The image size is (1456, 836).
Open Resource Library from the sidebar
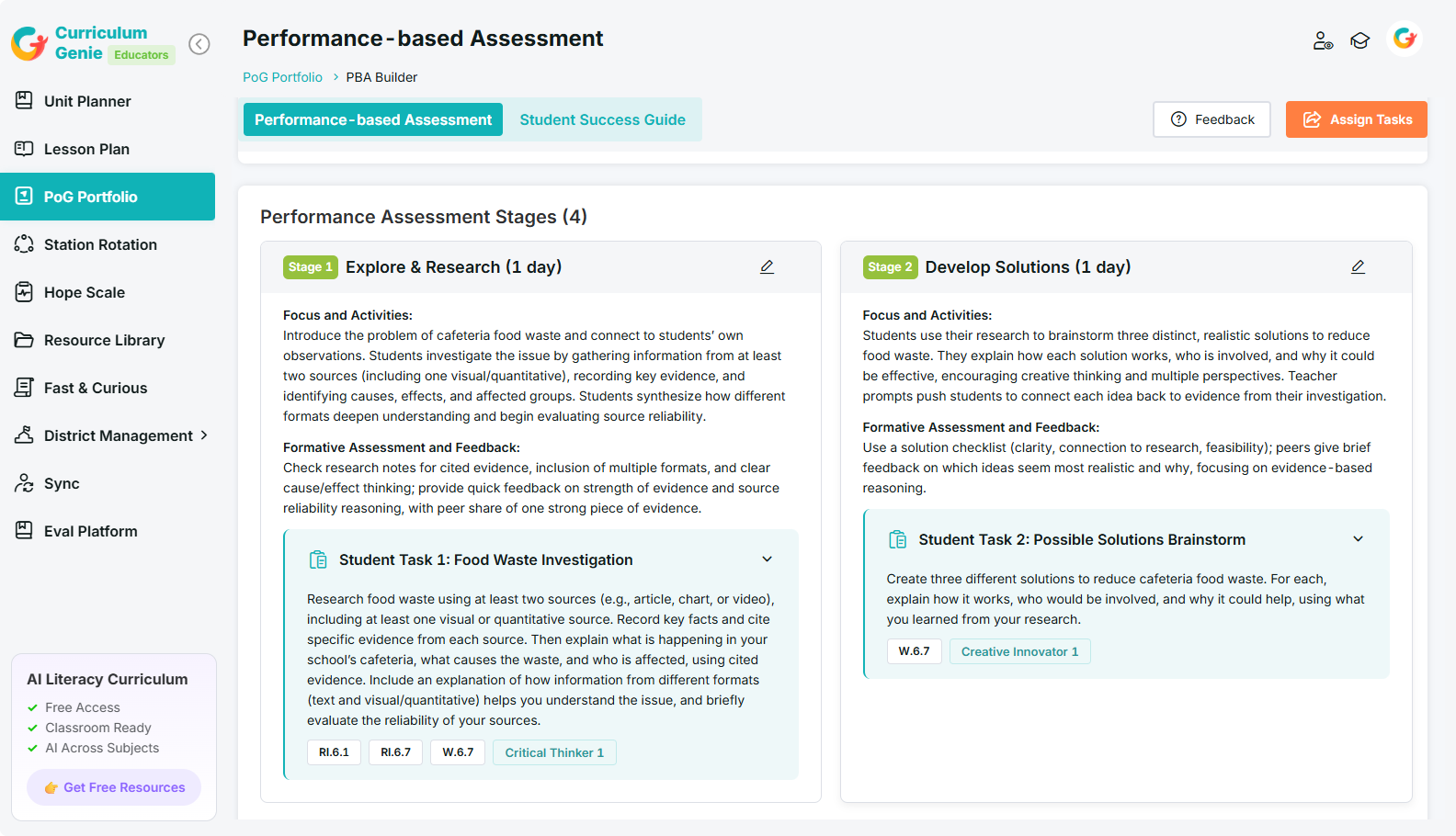tap(108, 340)
